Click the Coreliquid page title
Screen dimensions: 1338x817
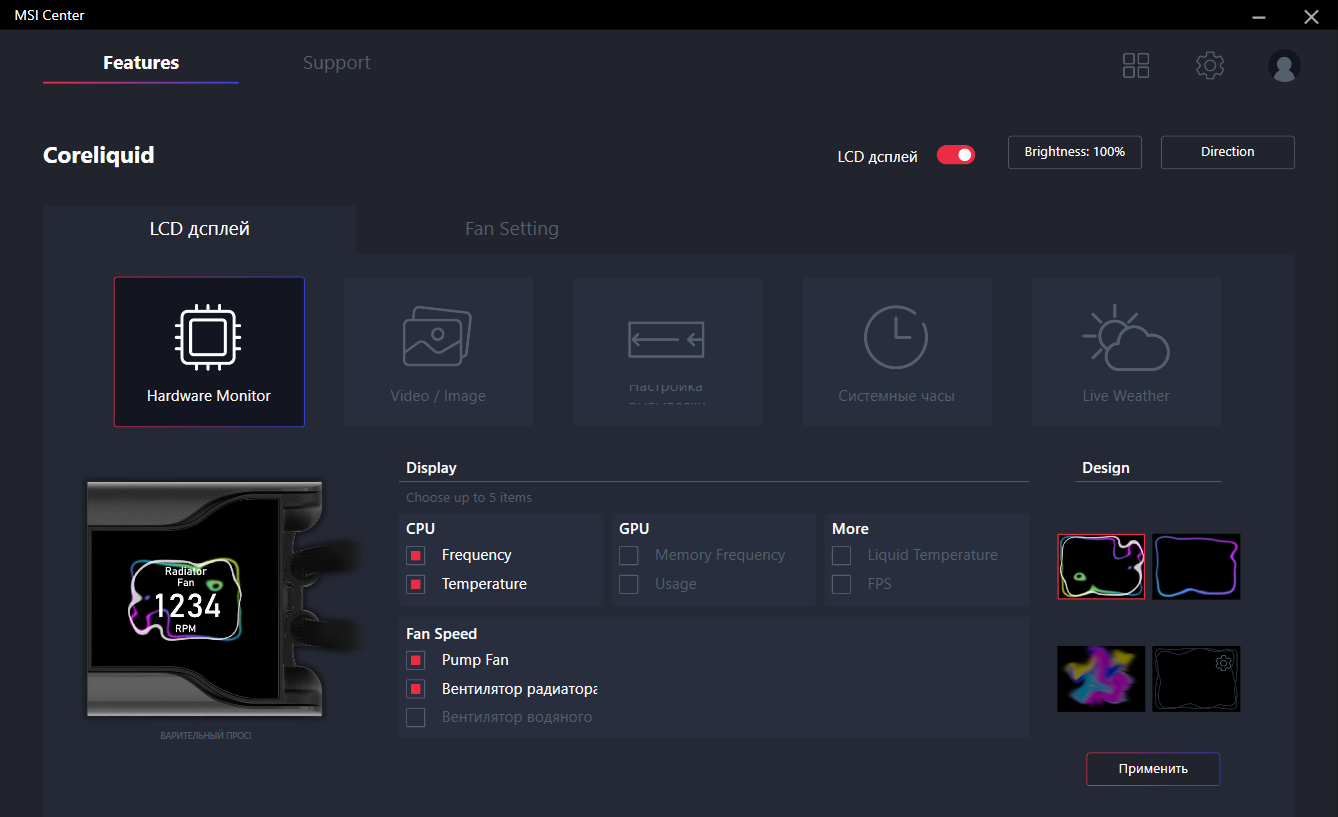(x=99, y=156)
